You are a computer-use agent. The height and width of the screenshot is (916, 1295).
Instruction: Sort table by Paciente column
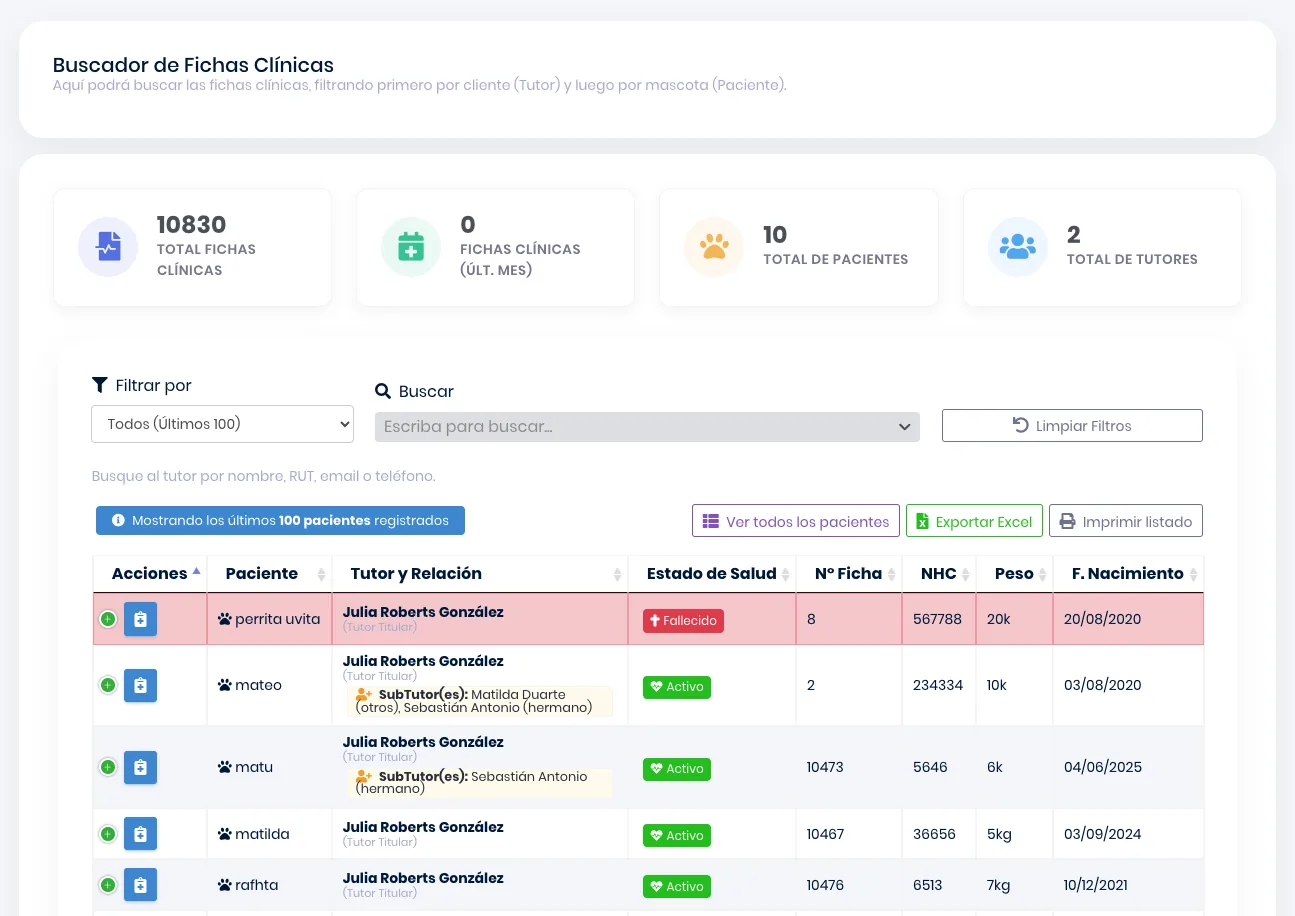pyautogui.click(x=270, y=574)
